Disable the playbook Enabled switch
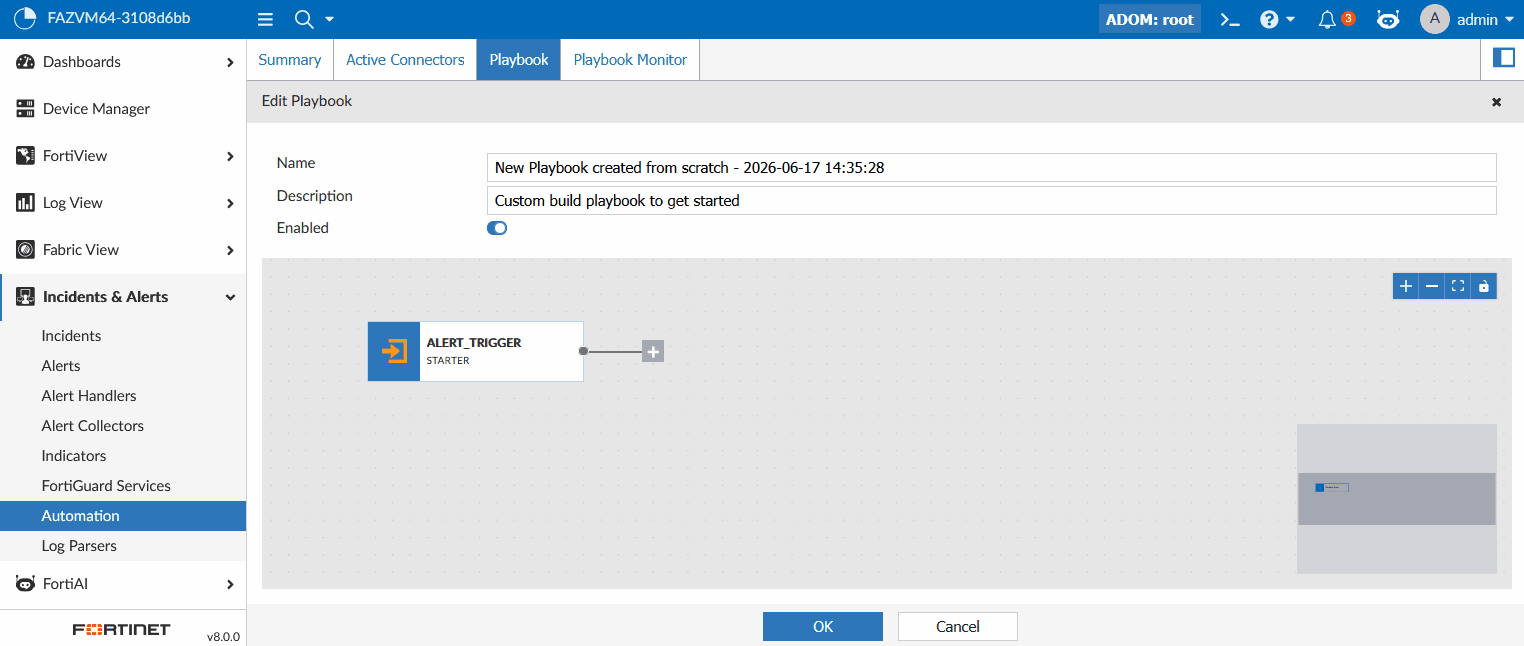1524x646 pixels. click(x=497, y=228)
